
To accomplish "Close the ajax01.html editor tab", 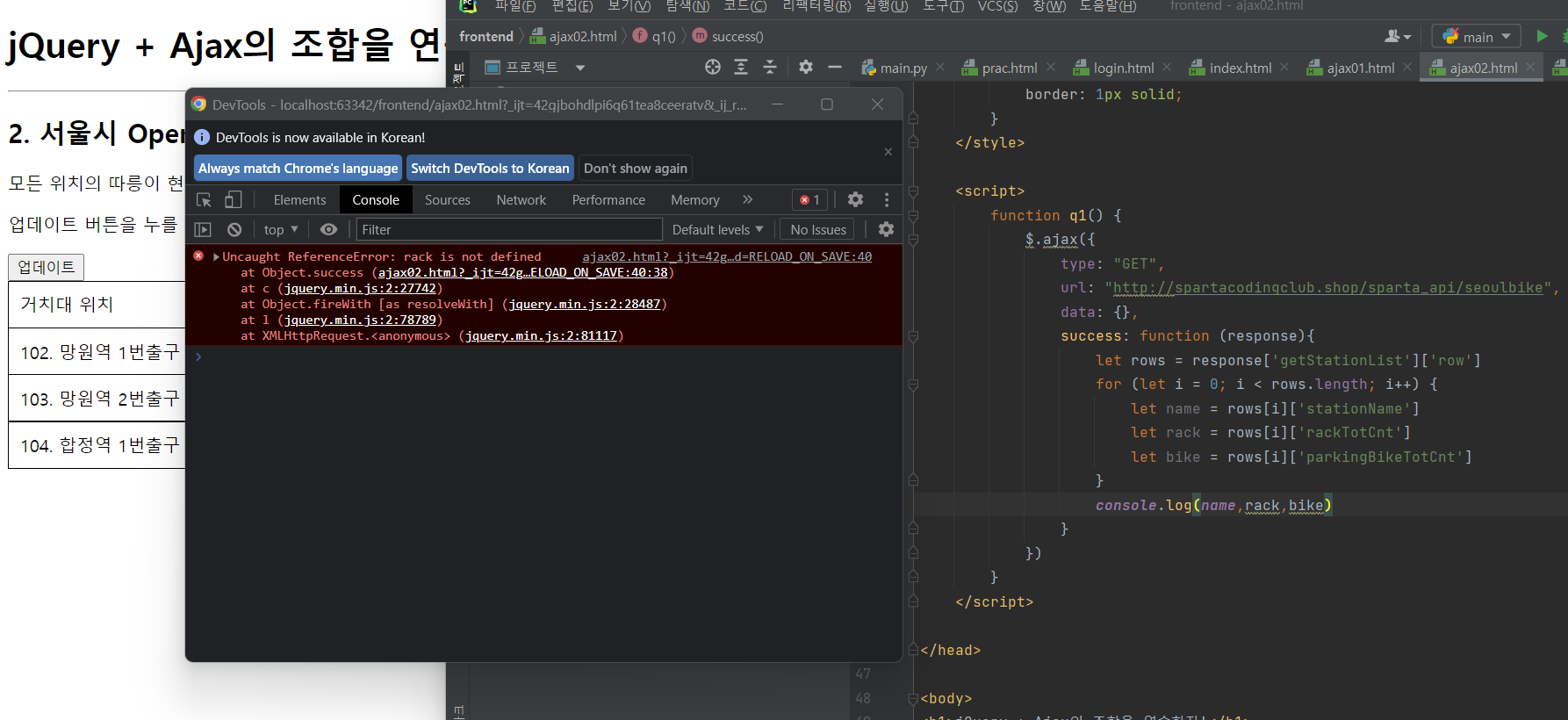I will pos(1407,67).
